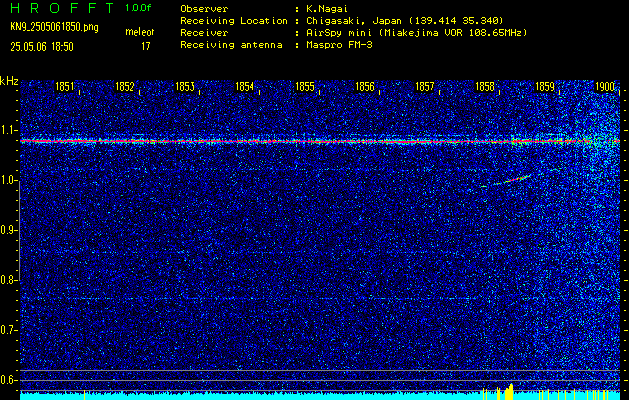Click the meteor count label
This screenshot has height=400, width=629.
pos(140,32)
